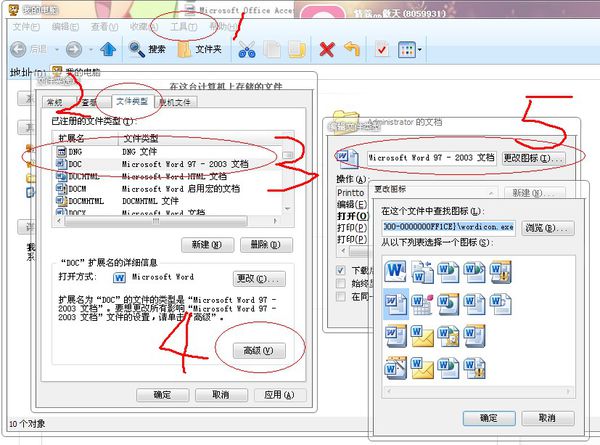Click the Word document icon beside type name field

[347, 158]
